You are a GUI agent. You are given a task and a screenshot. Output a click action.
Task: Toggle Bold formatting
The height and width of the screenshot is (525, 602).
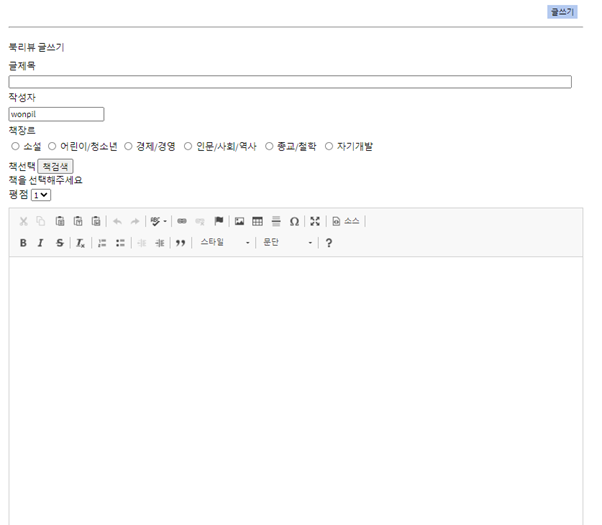tap(23, 243)
